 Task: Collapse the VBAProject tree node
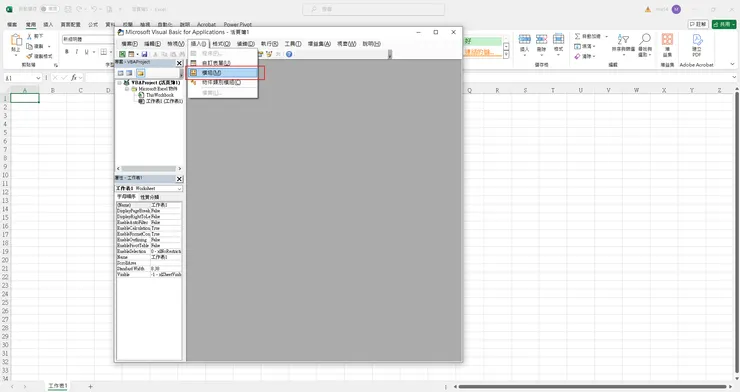[x=119, y=83]
